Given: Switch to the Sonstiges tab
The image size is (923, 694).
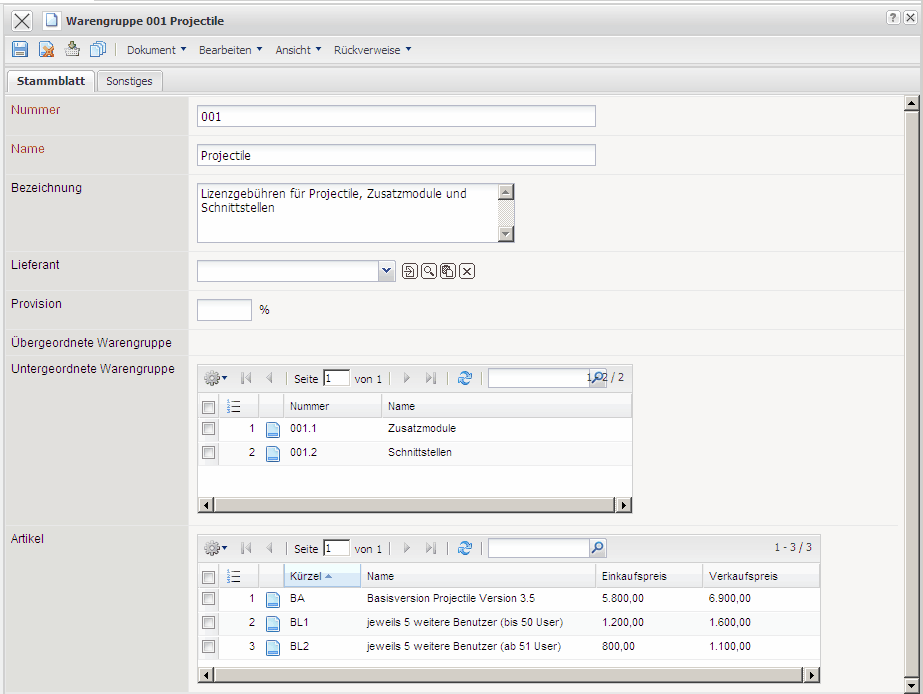Looking at the screenshot, I should (x=130, y=81).
